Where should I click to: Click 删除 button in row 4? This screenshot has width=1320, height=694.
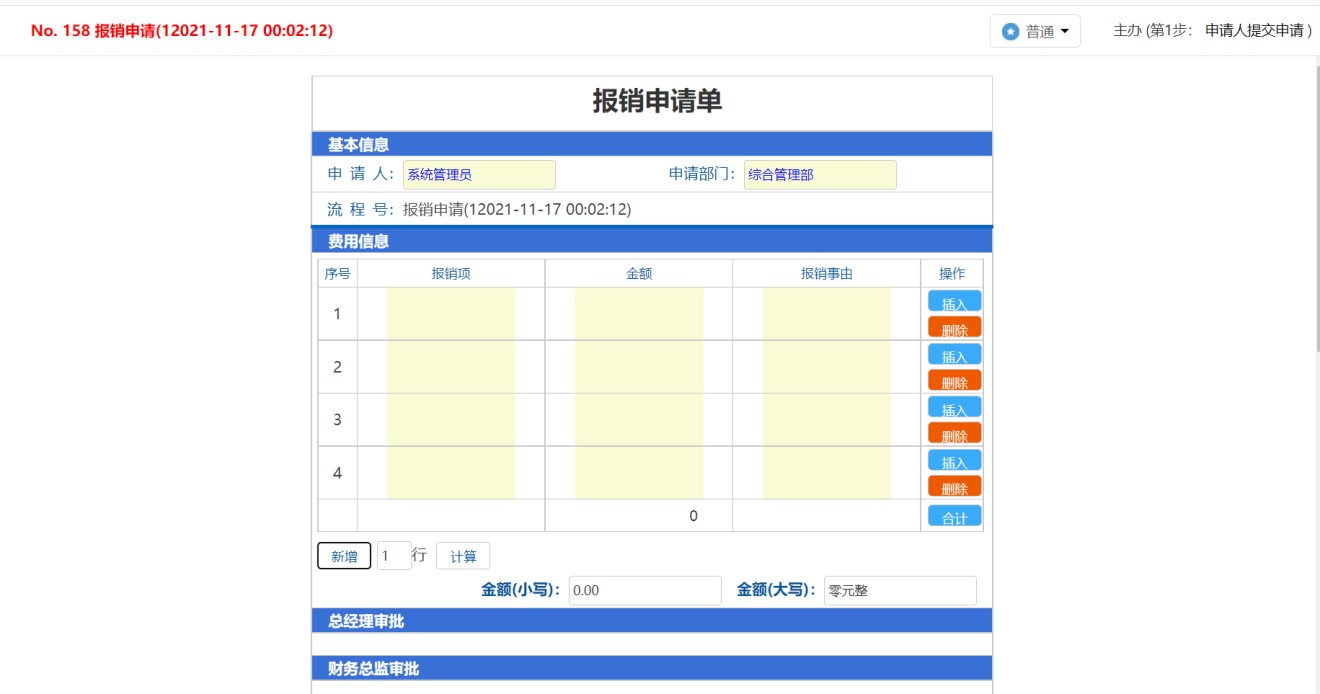(x=955, y=486)
